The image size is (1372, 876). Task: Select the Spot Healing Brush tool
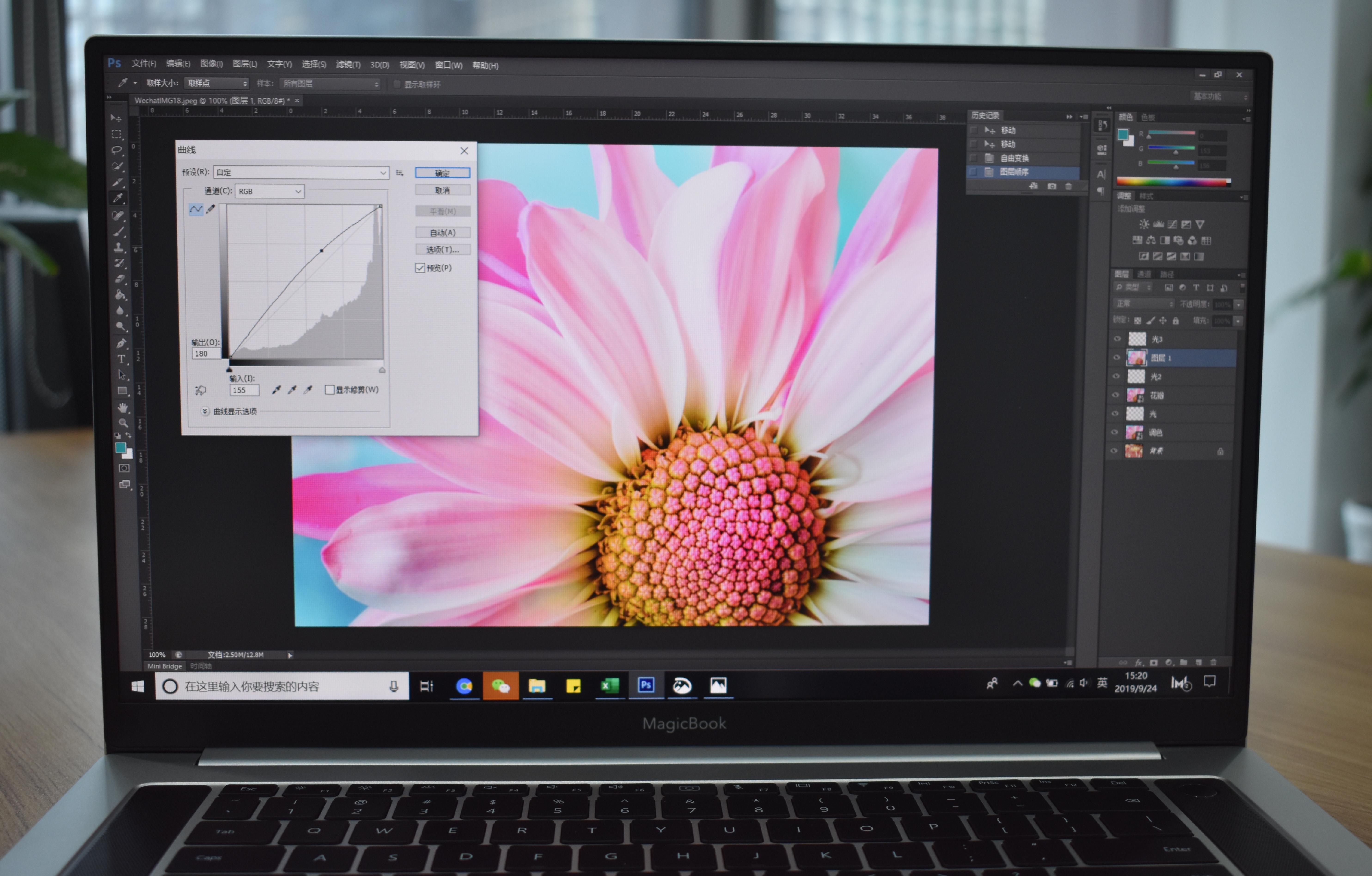(x=119, y=215)
